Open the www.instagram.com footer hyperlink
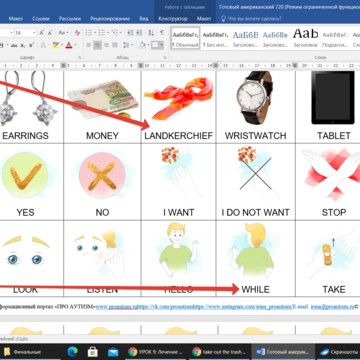Image resolution: width=360 pixels, height=360 pixels. [x=226, y=307]
